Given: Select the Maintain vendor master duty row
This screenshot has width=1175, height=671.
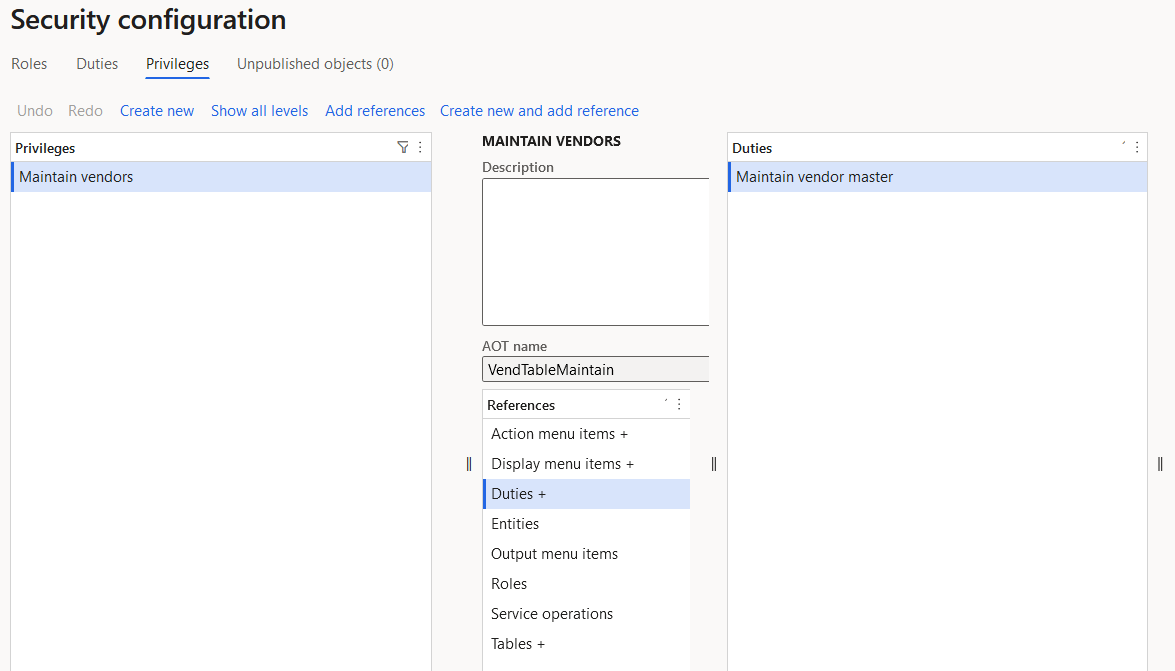Looking at the screenshot, I should coord(937,177).
